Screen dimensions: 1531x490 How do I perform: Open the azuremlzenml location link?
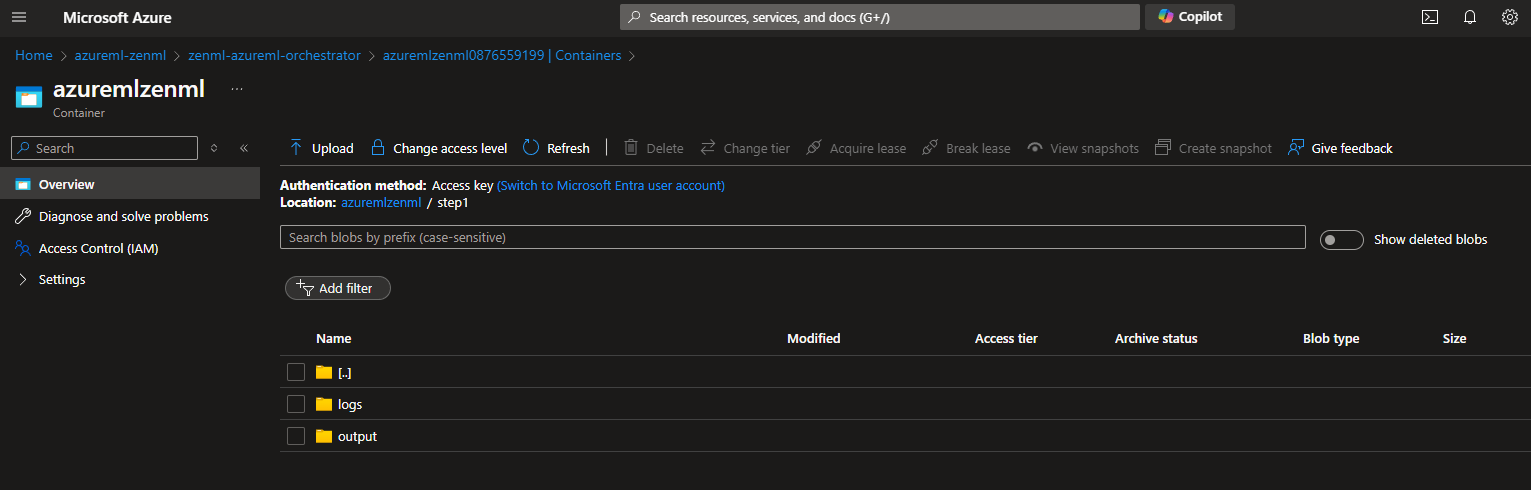pos(381,202)
